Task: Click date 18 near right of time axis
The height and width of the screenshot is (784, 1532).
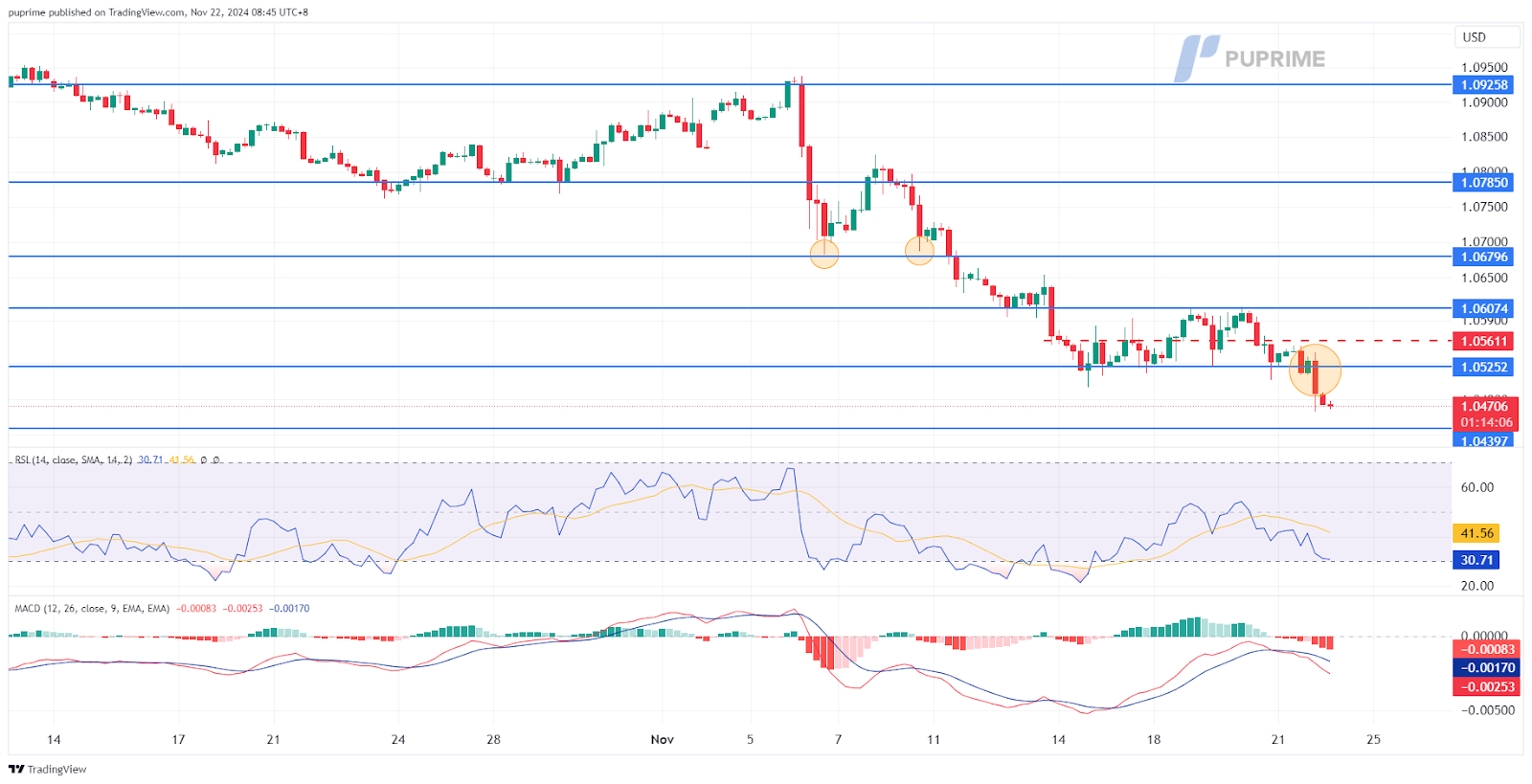Action: [1154, 740]
